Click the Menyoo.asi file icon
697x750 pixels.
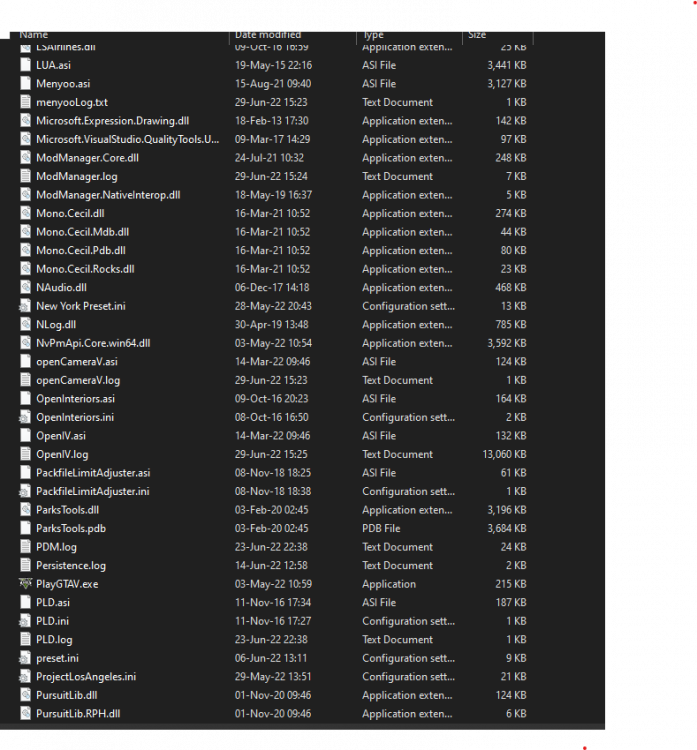coord(25,84)
